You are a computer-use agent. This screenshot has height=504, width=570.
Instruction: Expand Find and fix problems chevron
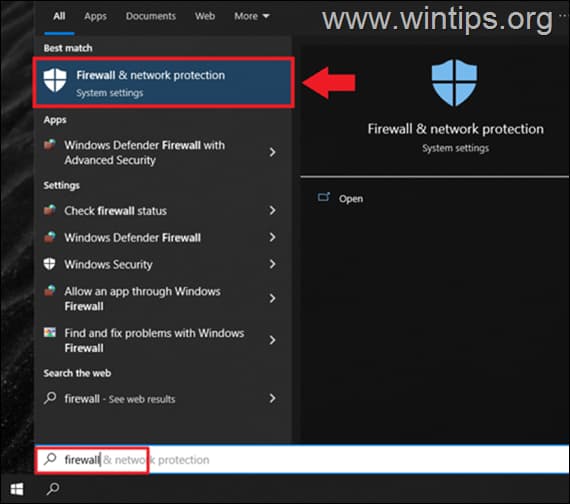[x=272, y=340]
